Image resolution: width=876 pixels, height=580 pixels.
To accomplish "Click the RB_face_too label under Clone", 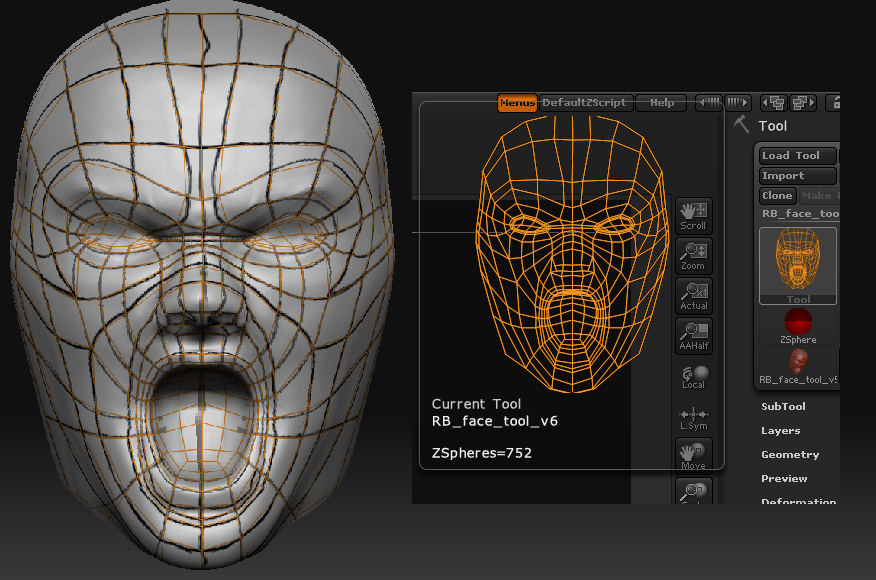I will 800,213.
